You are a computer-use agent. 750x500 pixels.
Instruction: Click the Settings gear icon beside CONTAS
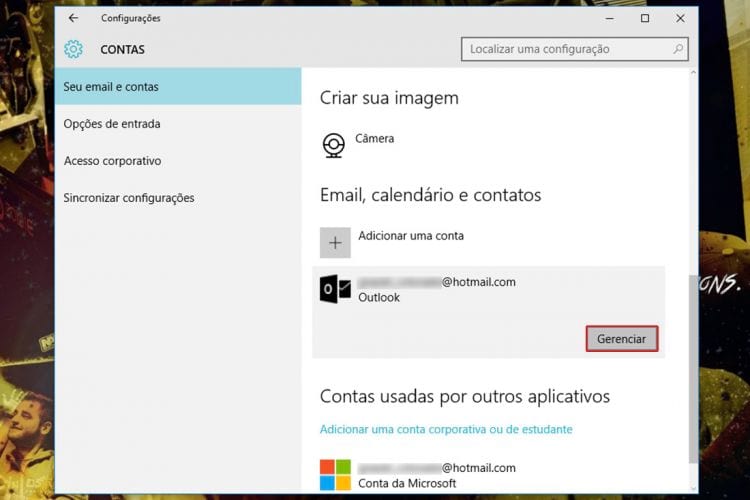pos(73,49)
